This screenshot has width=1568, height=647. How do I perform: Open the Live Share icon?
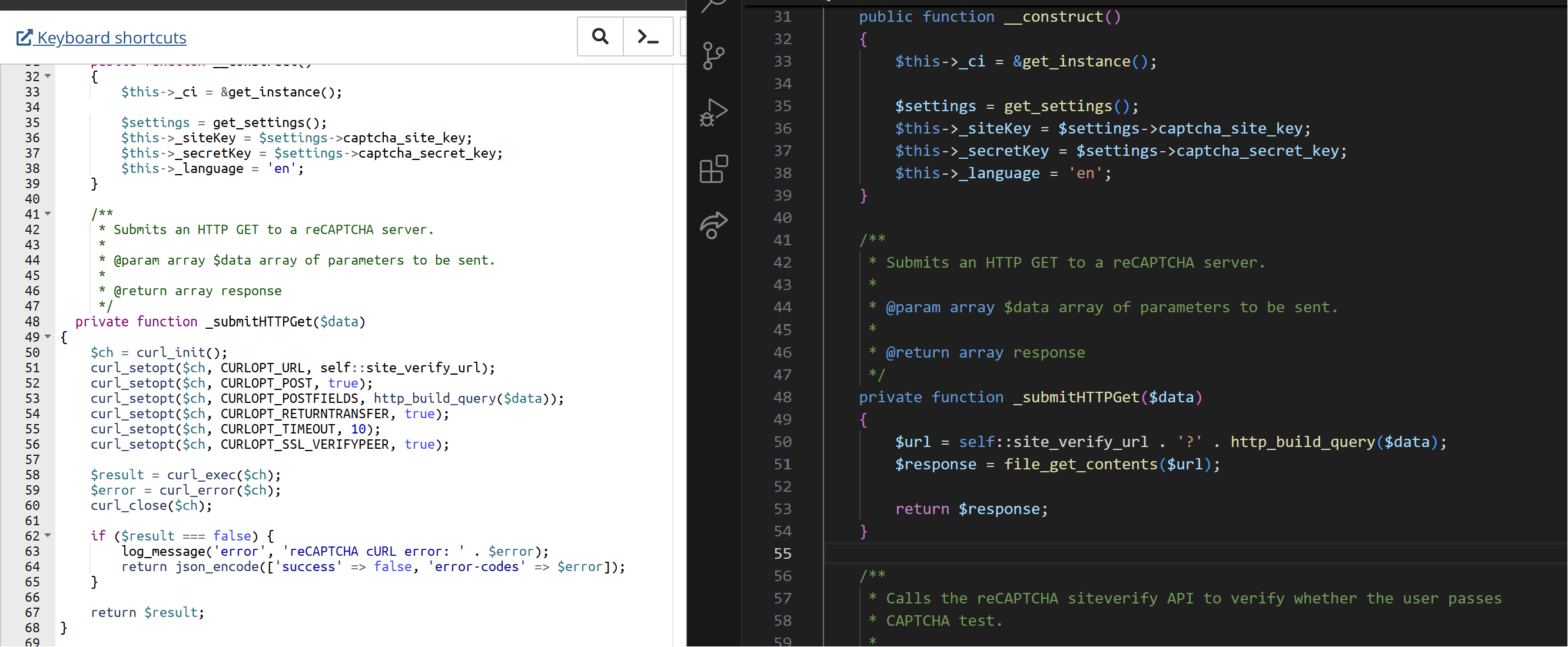(x=713, y=226)
